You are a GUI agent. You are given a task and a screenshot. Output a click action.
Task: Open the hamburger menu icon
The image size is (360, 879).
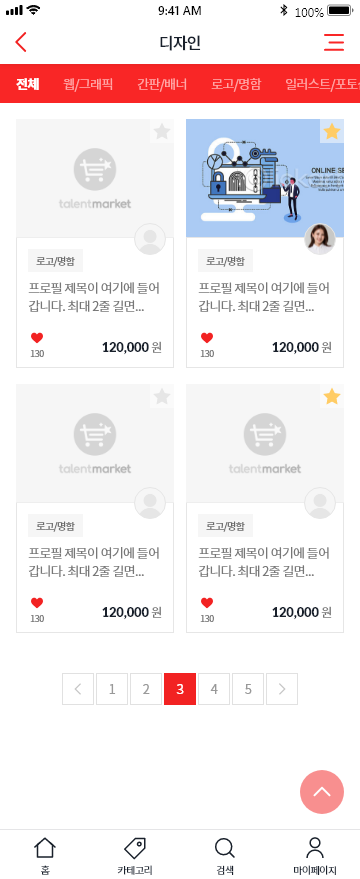[x=334, y=43]
